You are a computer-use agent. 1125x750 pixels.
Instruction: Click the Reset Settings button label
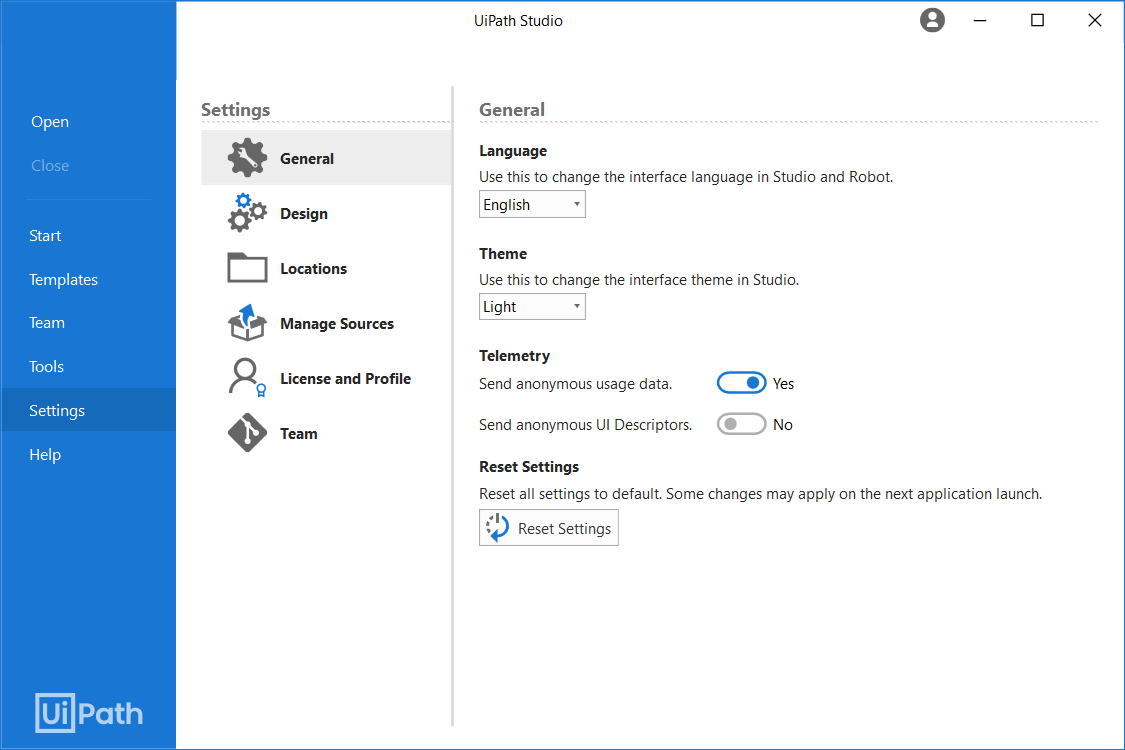[564, 529]
